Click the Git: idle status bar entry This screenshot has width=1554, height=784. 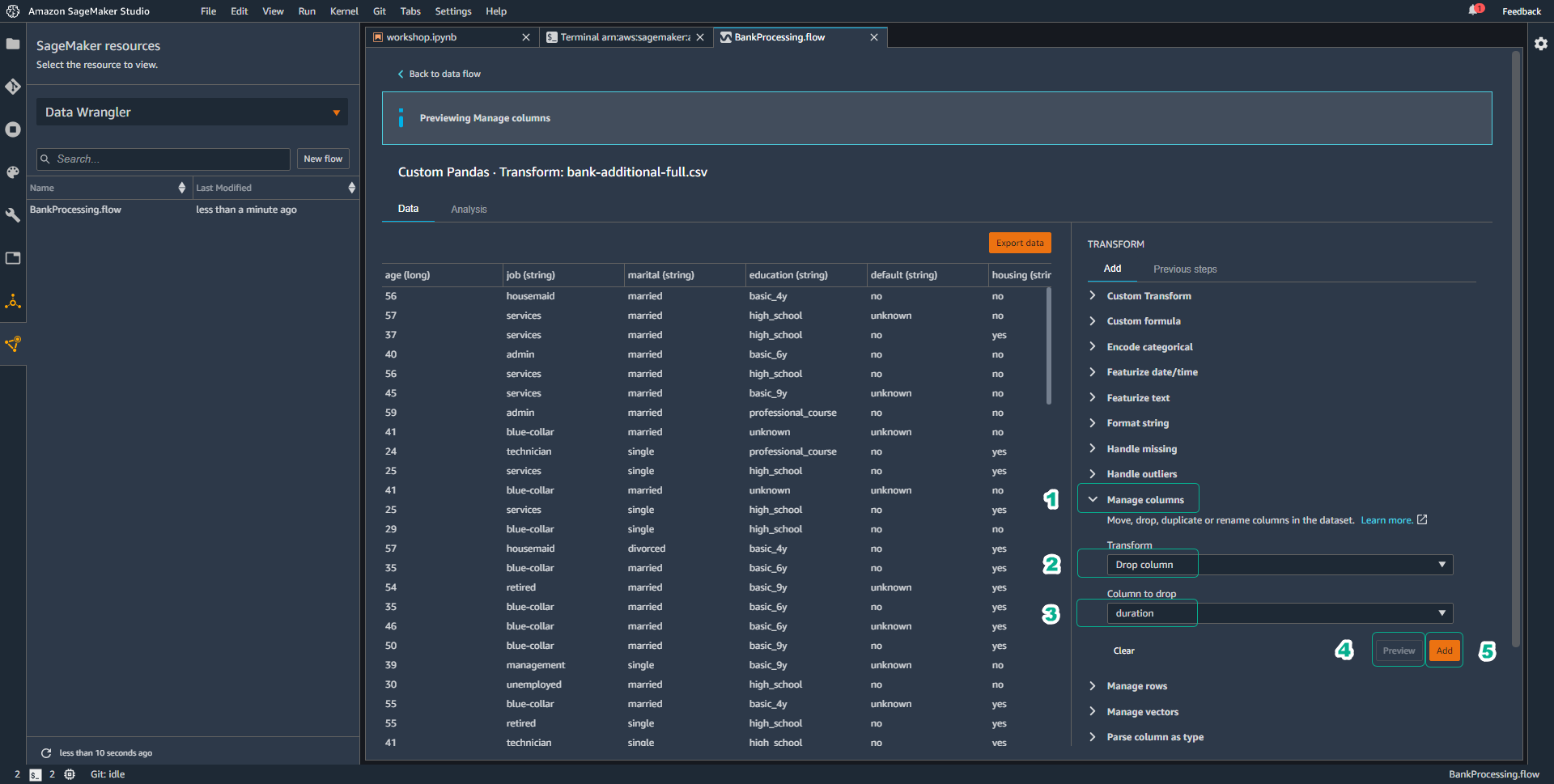[108, 774]
